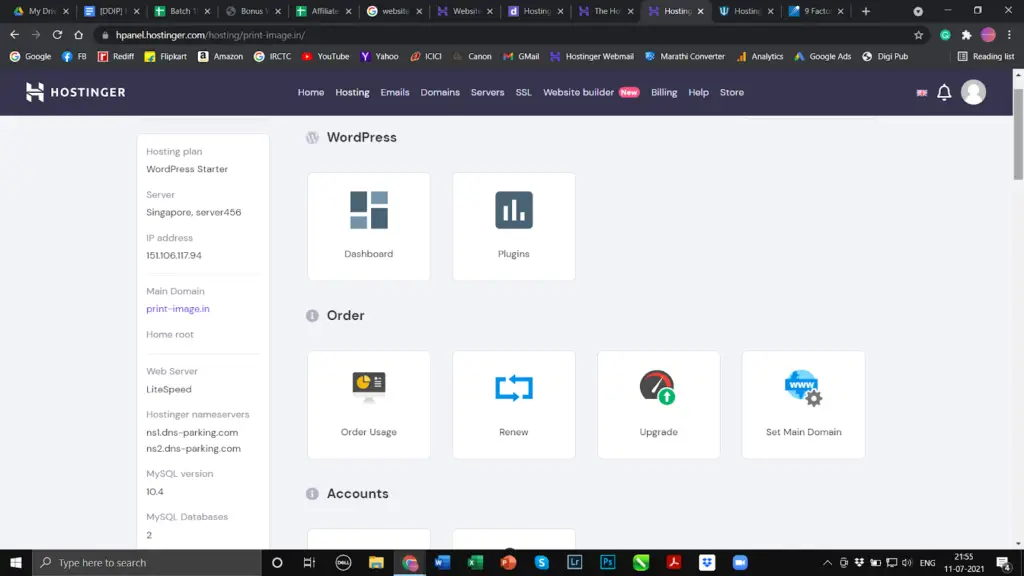Open the action center notifications

click(1003, 562)
